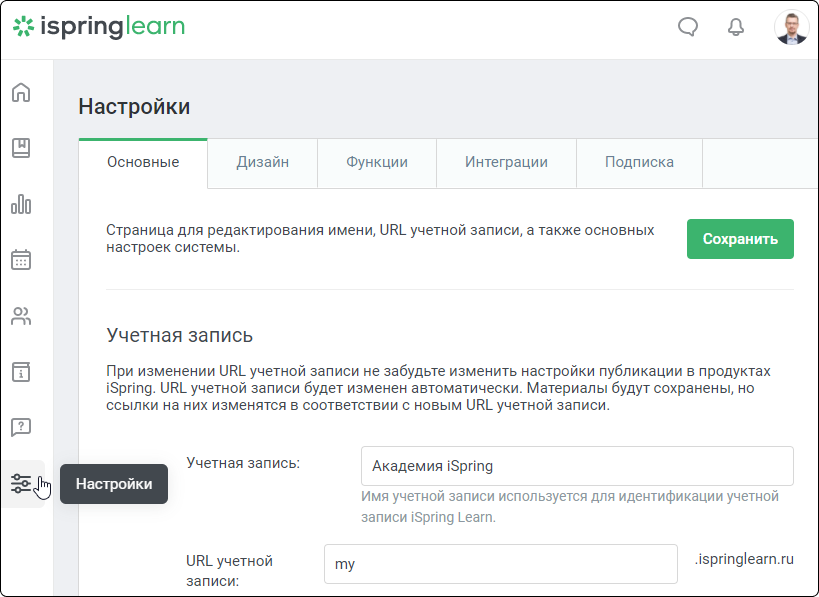This screenshot has height=597, width=819.
Task: Click the 'URL учетной записи:' field label
Action: (x=229, y=570)
